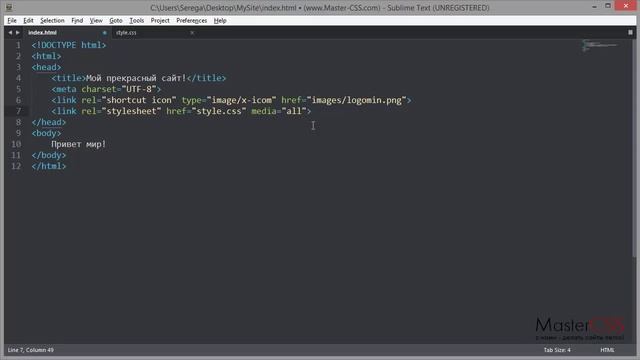Click the opening <body> tag

point(46,133)
